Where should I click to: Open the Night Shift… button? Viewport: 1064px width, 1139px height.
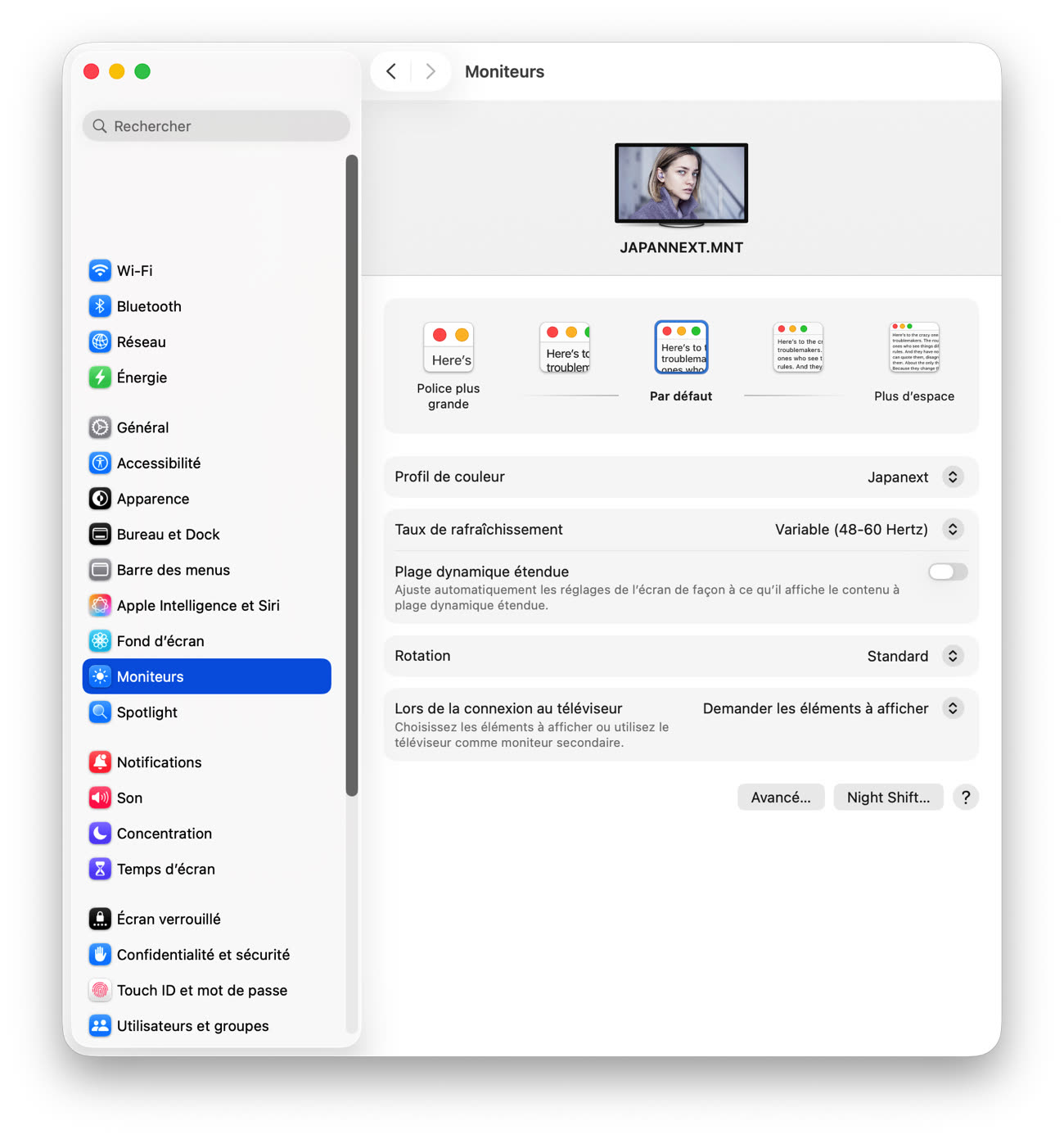point(888,798)
